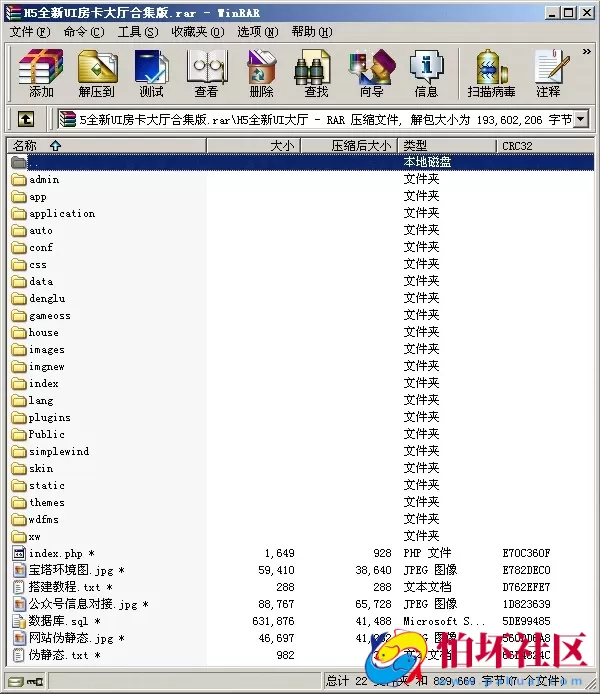Click the 解压到 (Extract To) icon
Image resolution: width=600 pixels, height=694 pixels.
coord(97,73)
